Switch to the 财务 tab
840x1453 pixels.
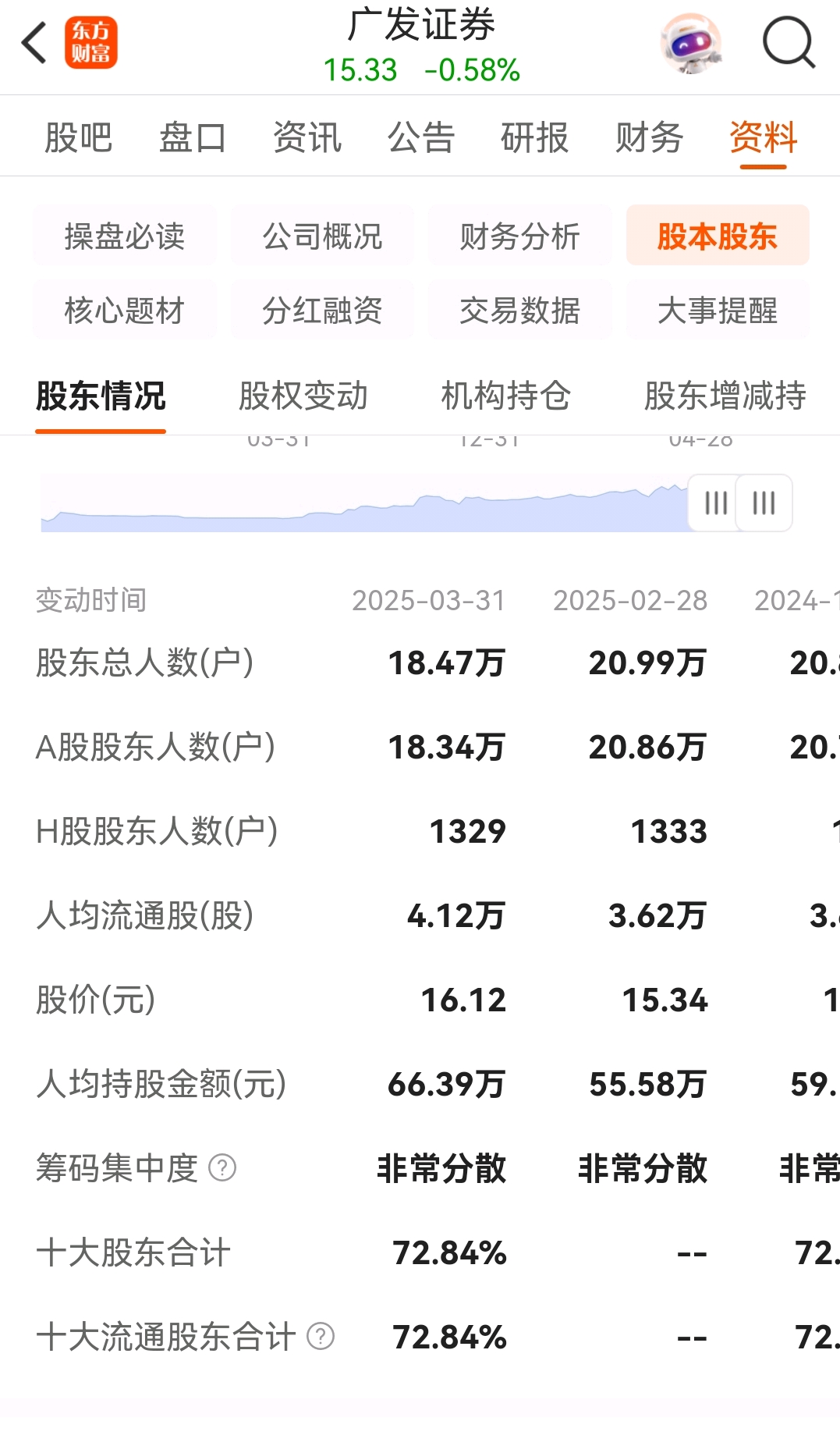(649, 138)
